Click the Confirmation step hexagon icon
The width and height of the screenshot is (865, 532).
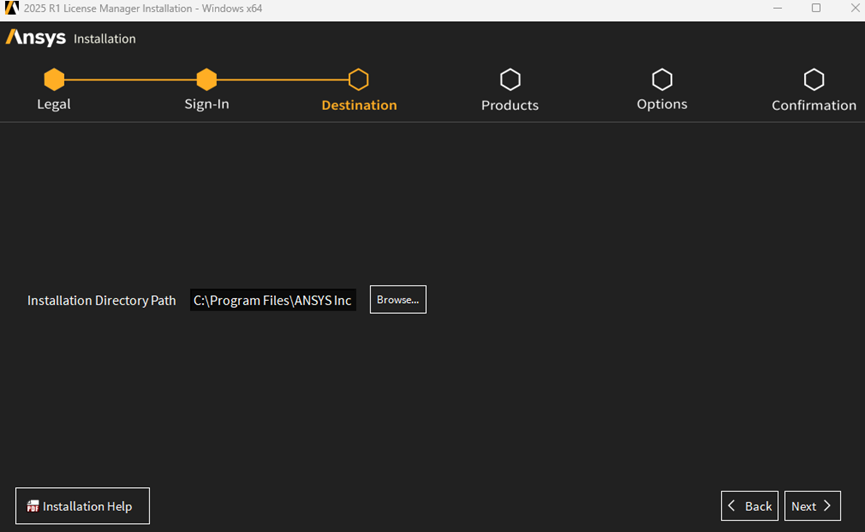(814, 79)
